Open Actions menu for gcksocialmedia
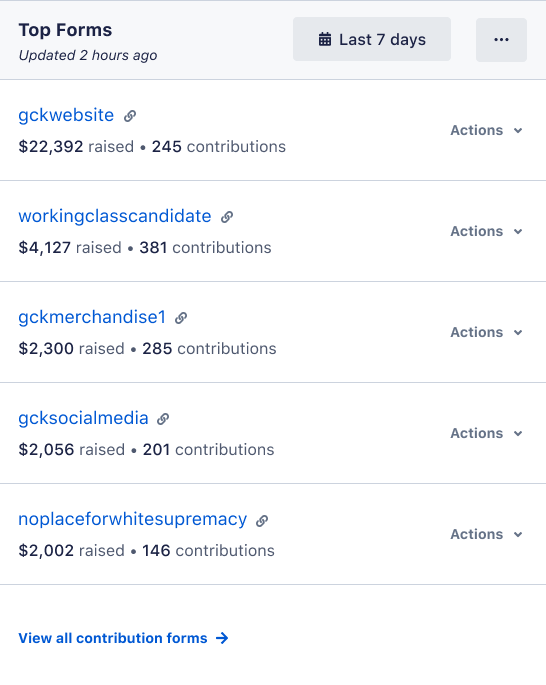This screenshot has width=546, height=685. [487, 433]
